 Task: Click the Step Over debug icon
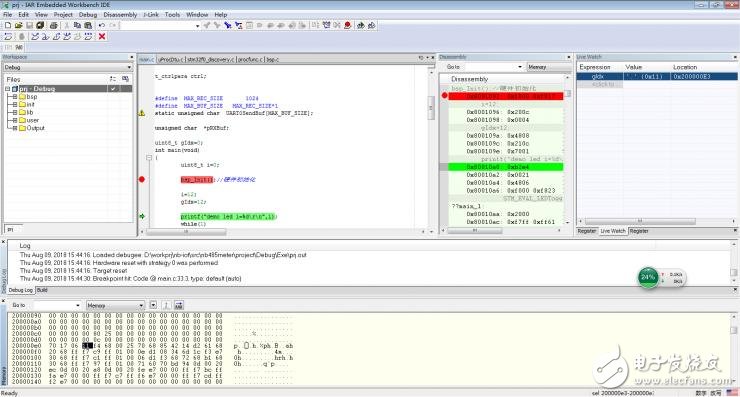coord(35,36)
